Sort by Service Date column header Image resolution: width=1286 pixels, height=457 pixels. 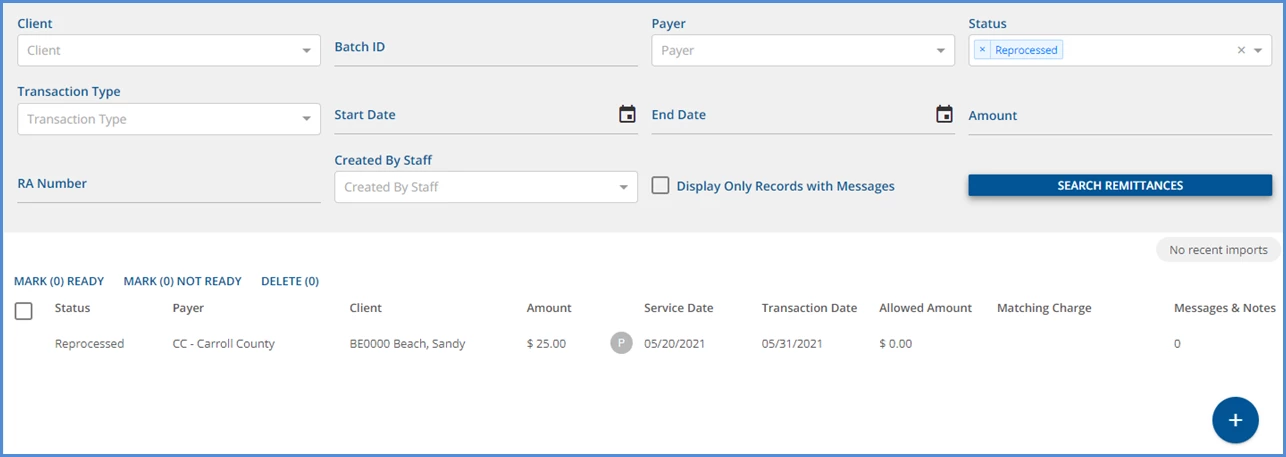pos(679,308)
